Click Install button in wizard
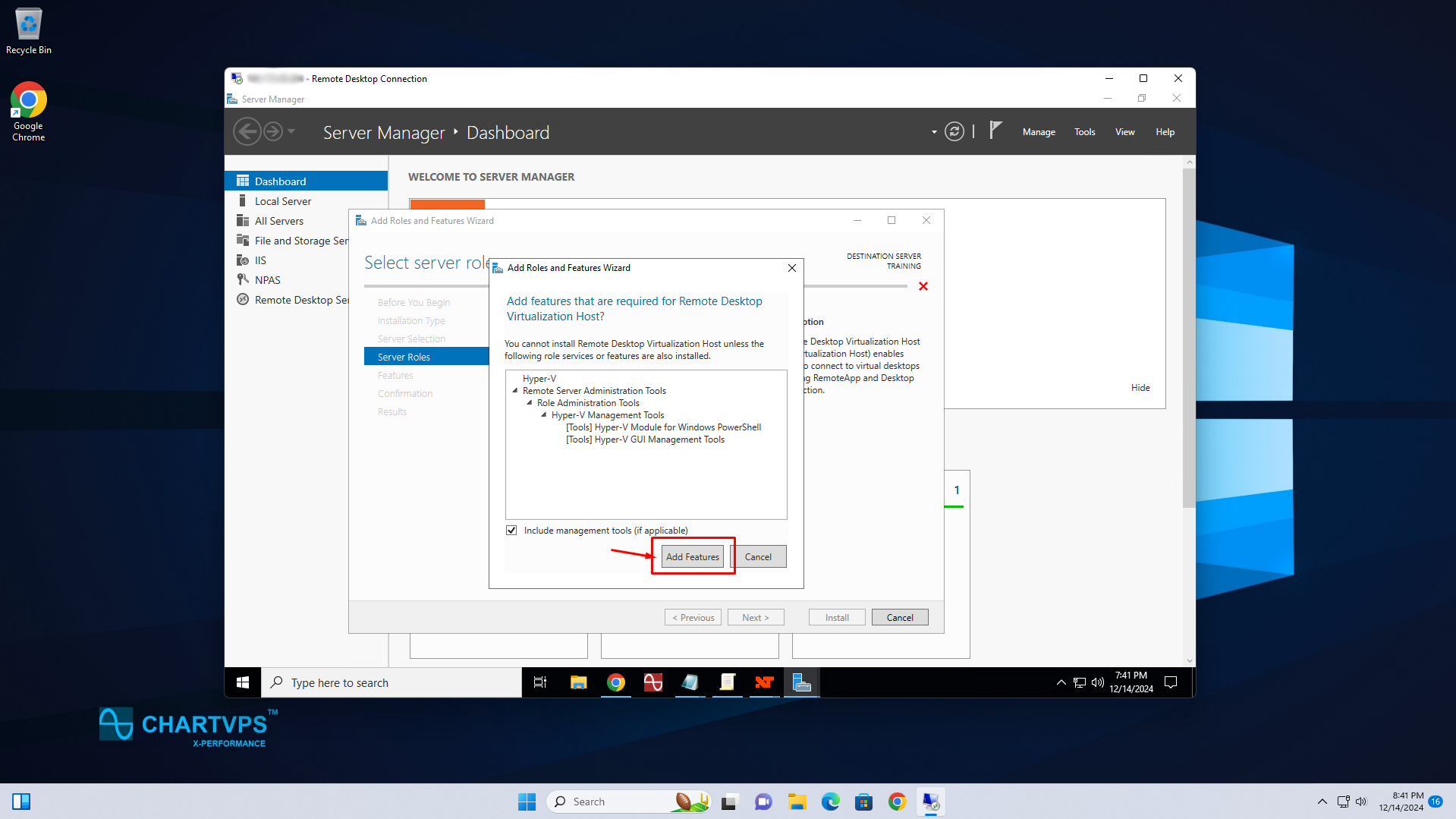The image size is (1456, 819). pos(837,618)
